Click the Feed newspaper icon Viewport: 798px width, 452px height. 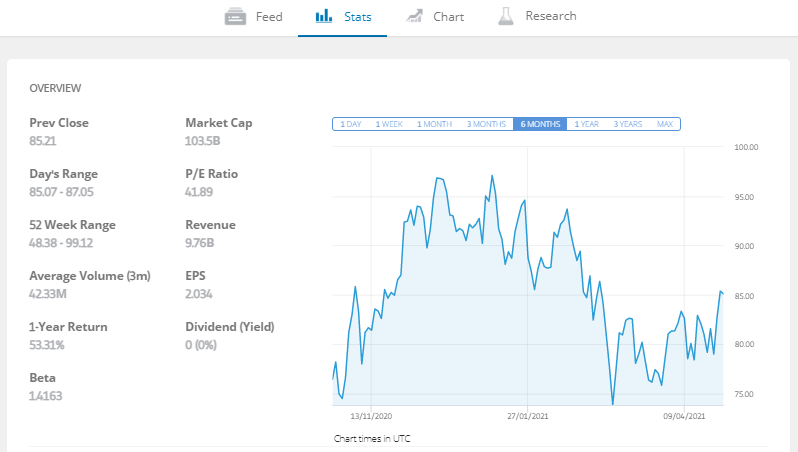(x=235, y=16)
